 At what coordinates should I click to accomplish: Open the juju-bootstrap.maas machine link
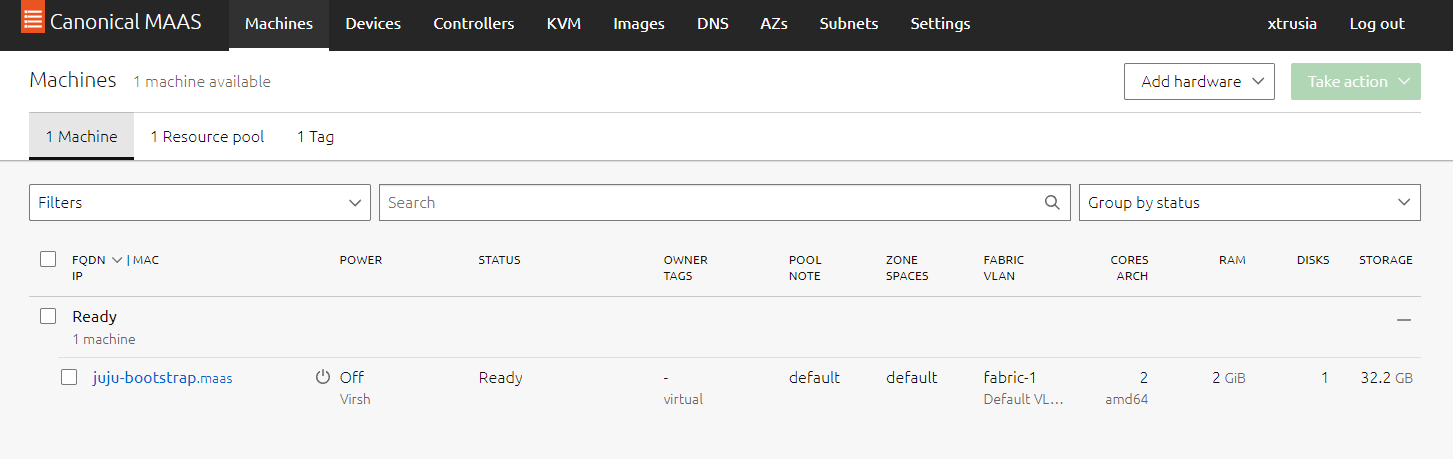[x=162, y=378]
